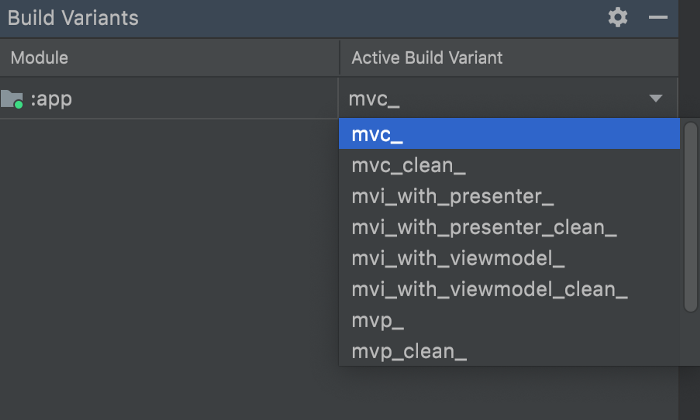Choose mvc_clean_ from the variant list

(x=409, y=165)
